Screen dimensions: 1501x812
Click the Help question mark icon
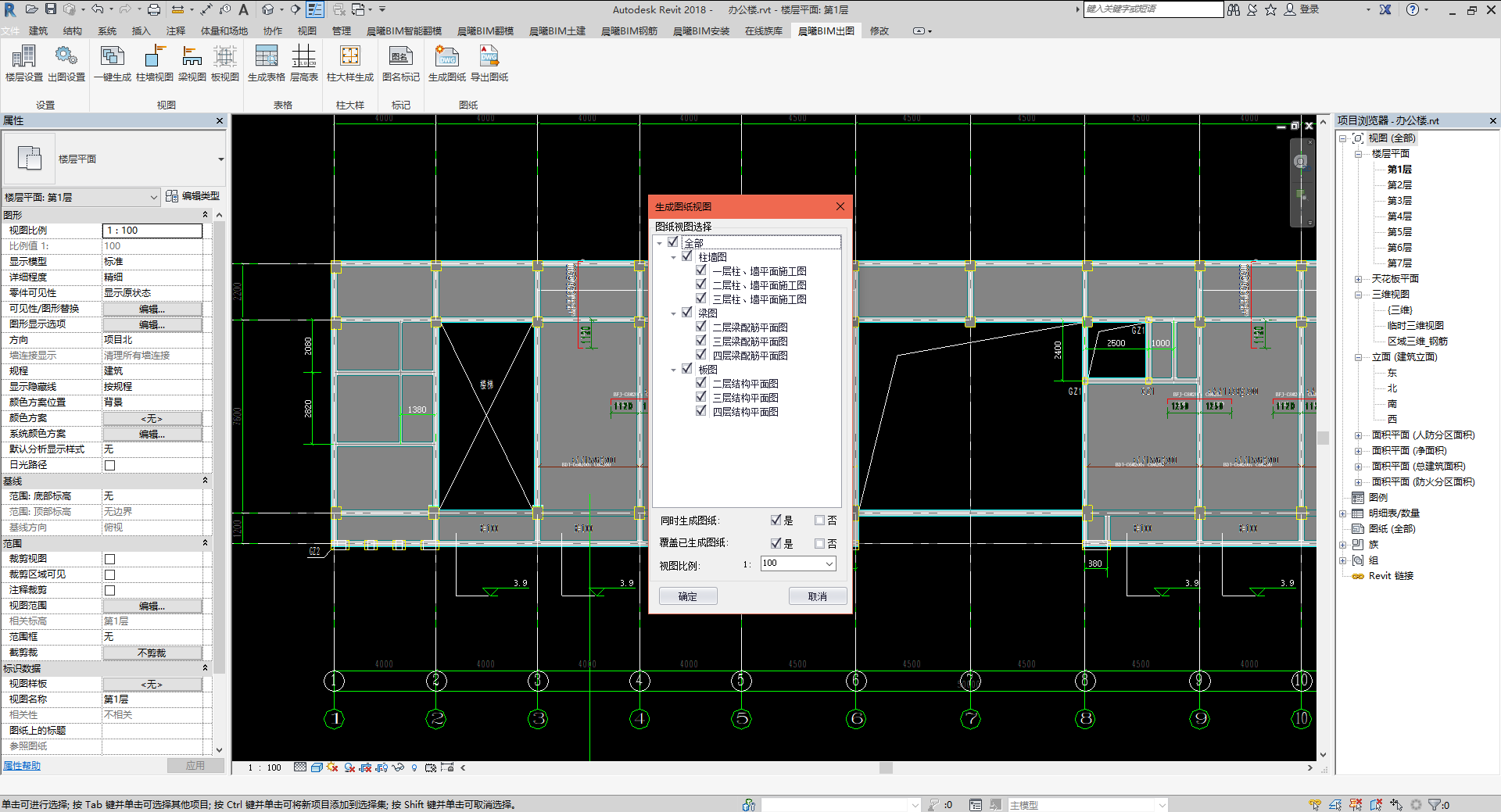[1412, 9]
